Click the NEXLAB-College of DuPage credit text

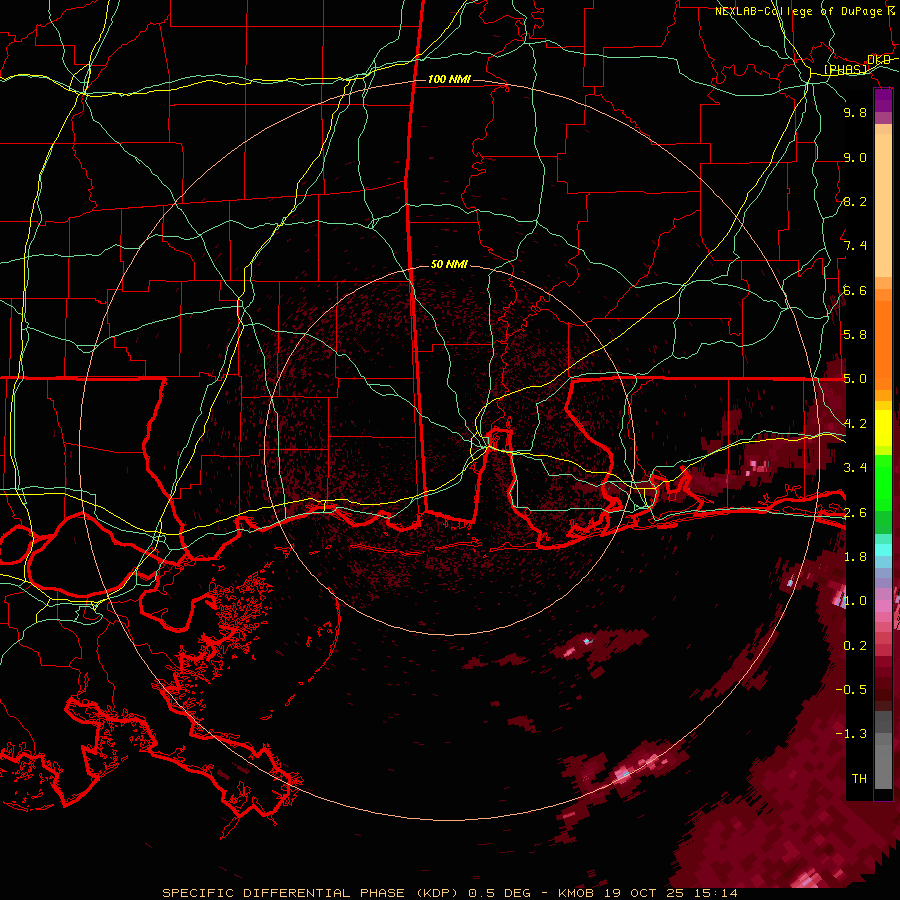click(x=806, y=11)
